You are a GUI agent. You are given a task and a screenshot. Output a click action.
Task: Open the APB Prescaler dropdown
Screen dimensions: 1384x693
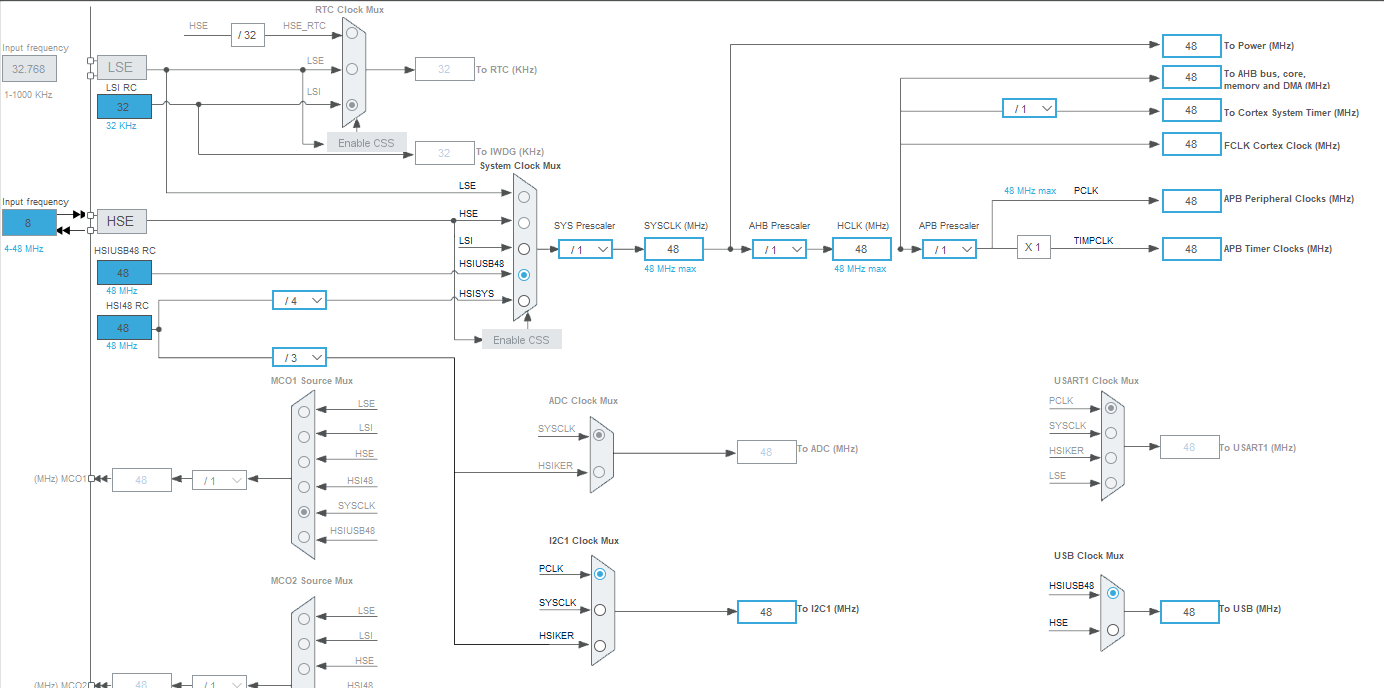tap(948, 248)
